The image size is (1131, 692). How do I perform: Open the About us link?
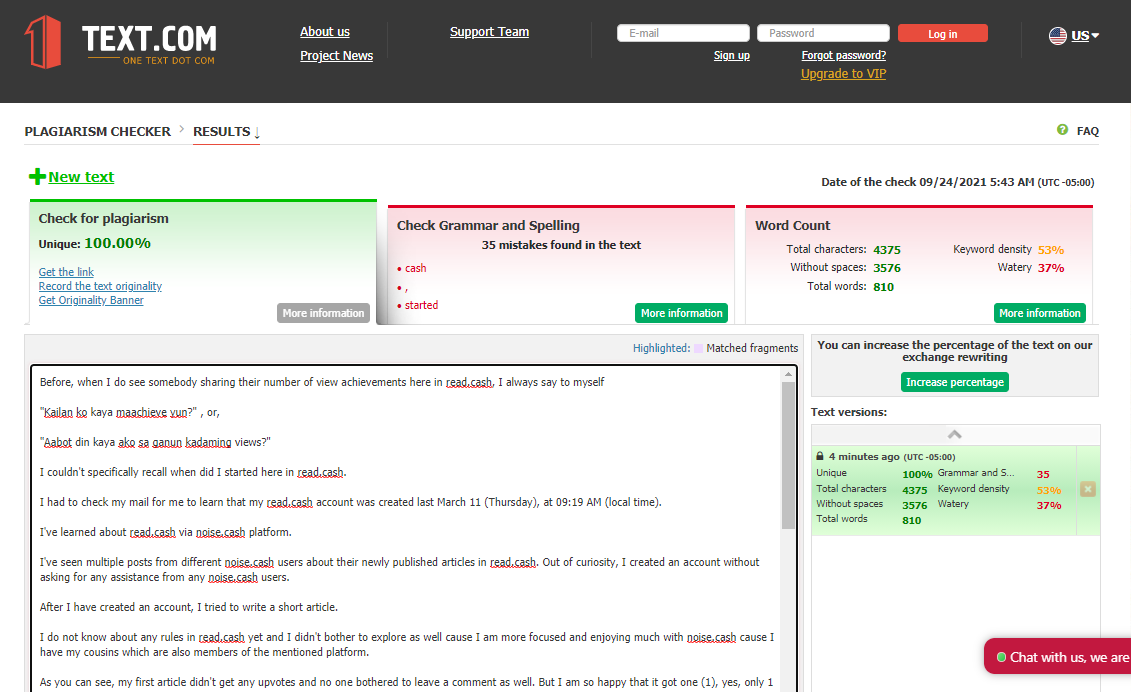(325, 32)
